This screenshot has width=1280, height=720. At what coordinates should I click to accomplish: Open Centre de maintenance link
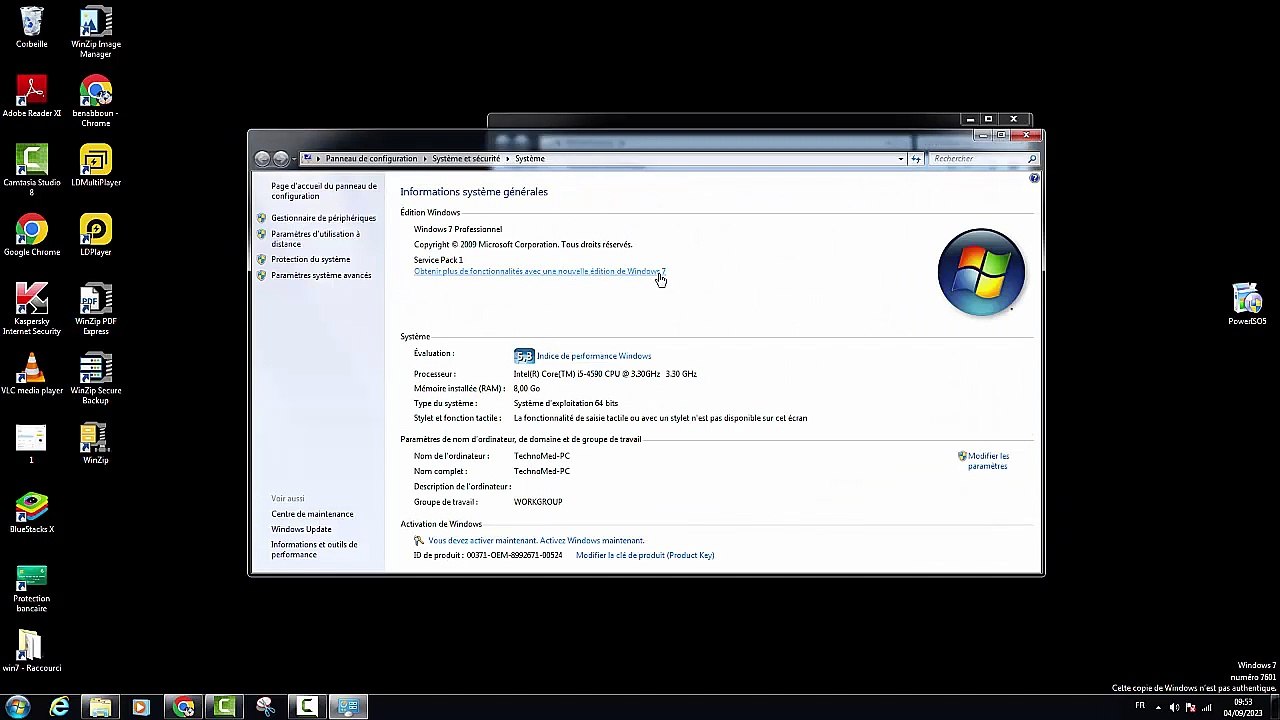312,514
